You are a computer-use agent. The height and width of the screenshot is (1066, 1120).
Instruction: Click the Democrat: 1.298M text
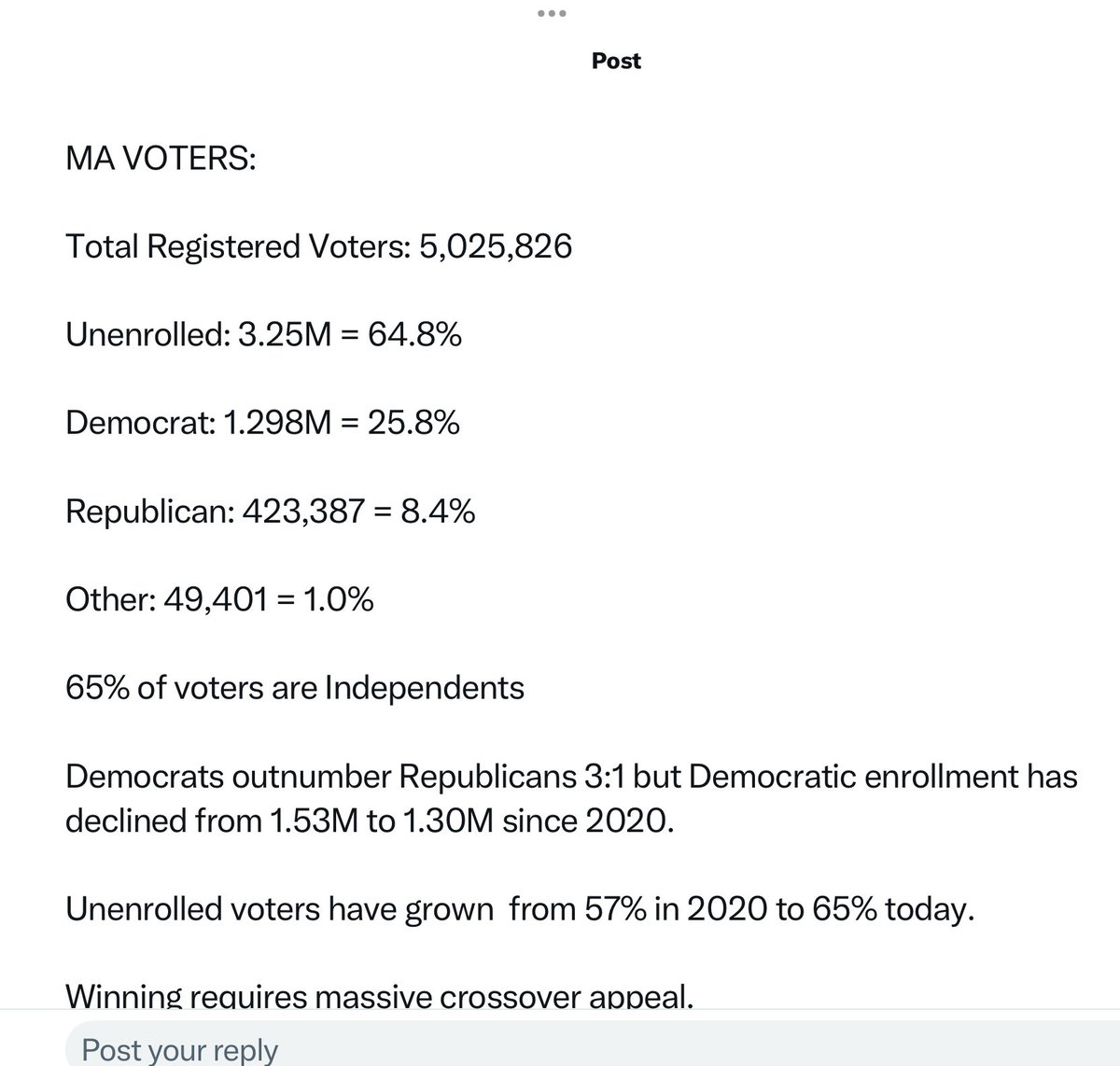[x=199, y=423]
